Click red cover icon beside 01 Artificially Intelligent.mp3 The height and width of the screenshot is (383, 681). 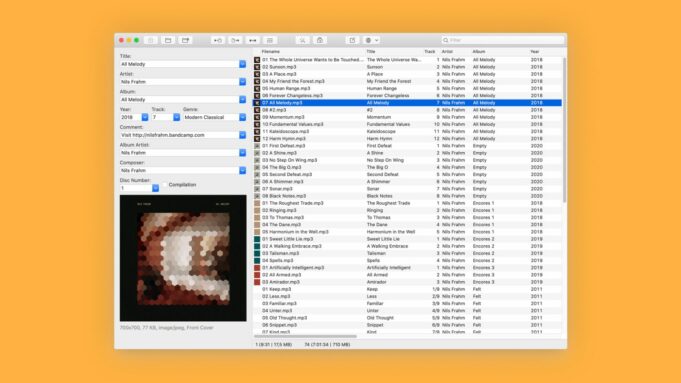tap(257, 267)
